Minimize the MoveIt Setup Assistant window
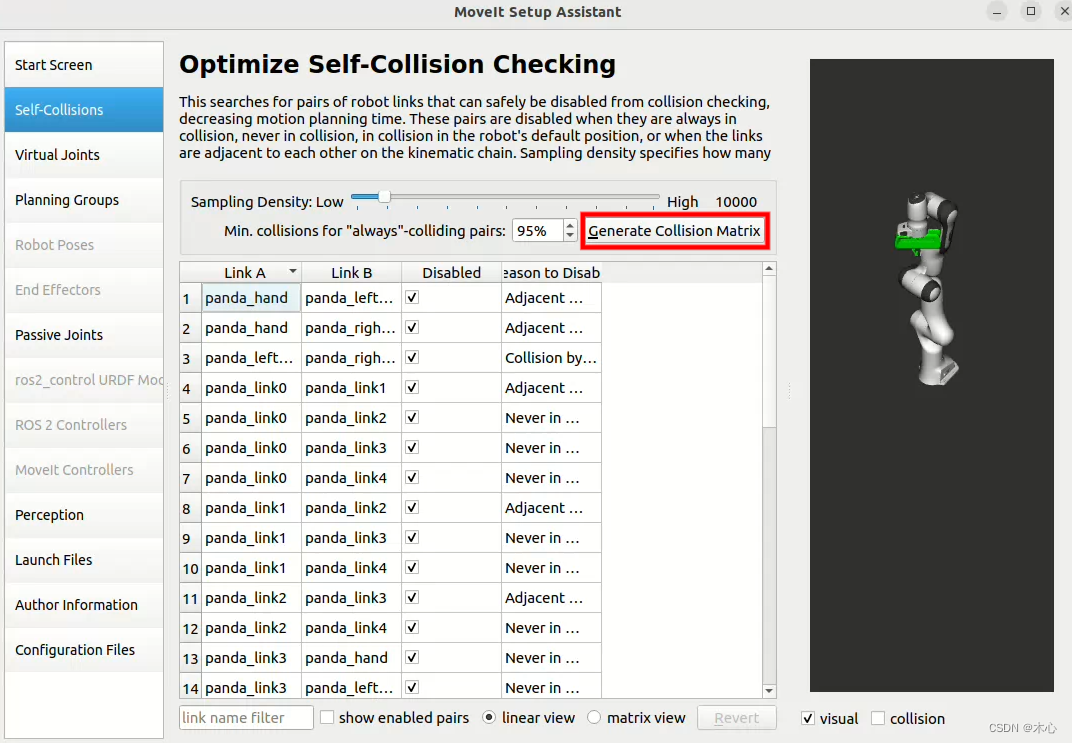 [997, 12]
